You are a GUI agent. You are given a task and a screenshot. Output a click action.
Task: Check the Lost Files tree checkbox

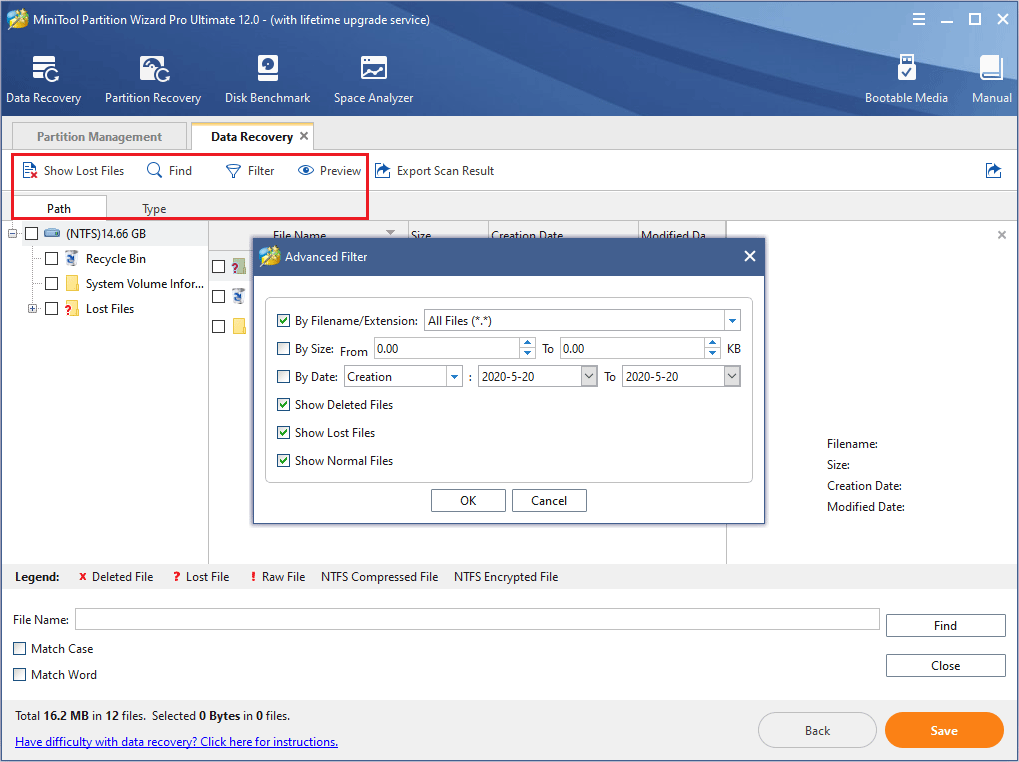(x=51, y=309)
